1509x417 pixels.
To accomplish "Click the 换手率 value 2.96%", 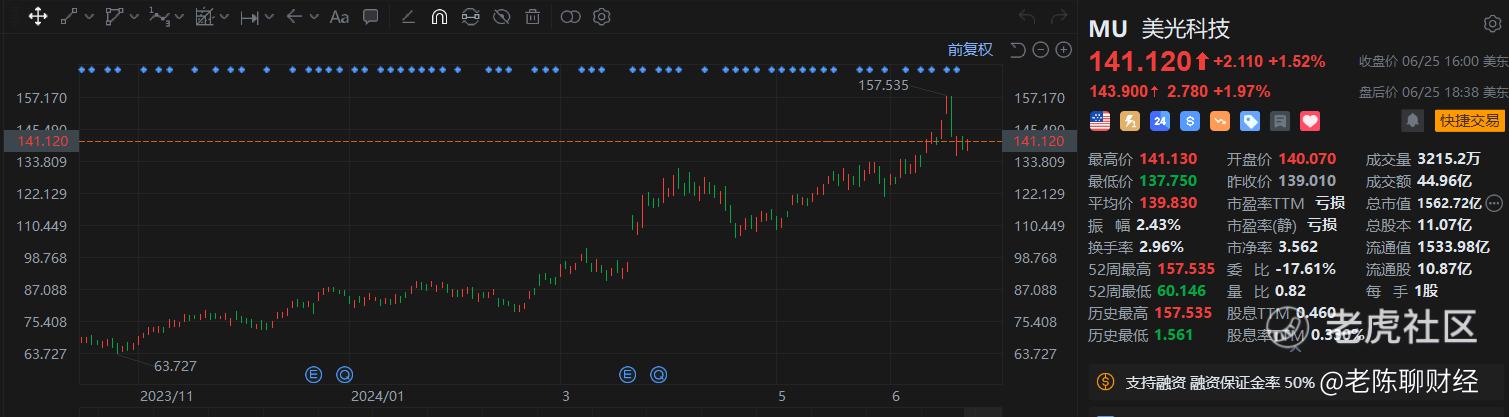I will coord(1160,247).
